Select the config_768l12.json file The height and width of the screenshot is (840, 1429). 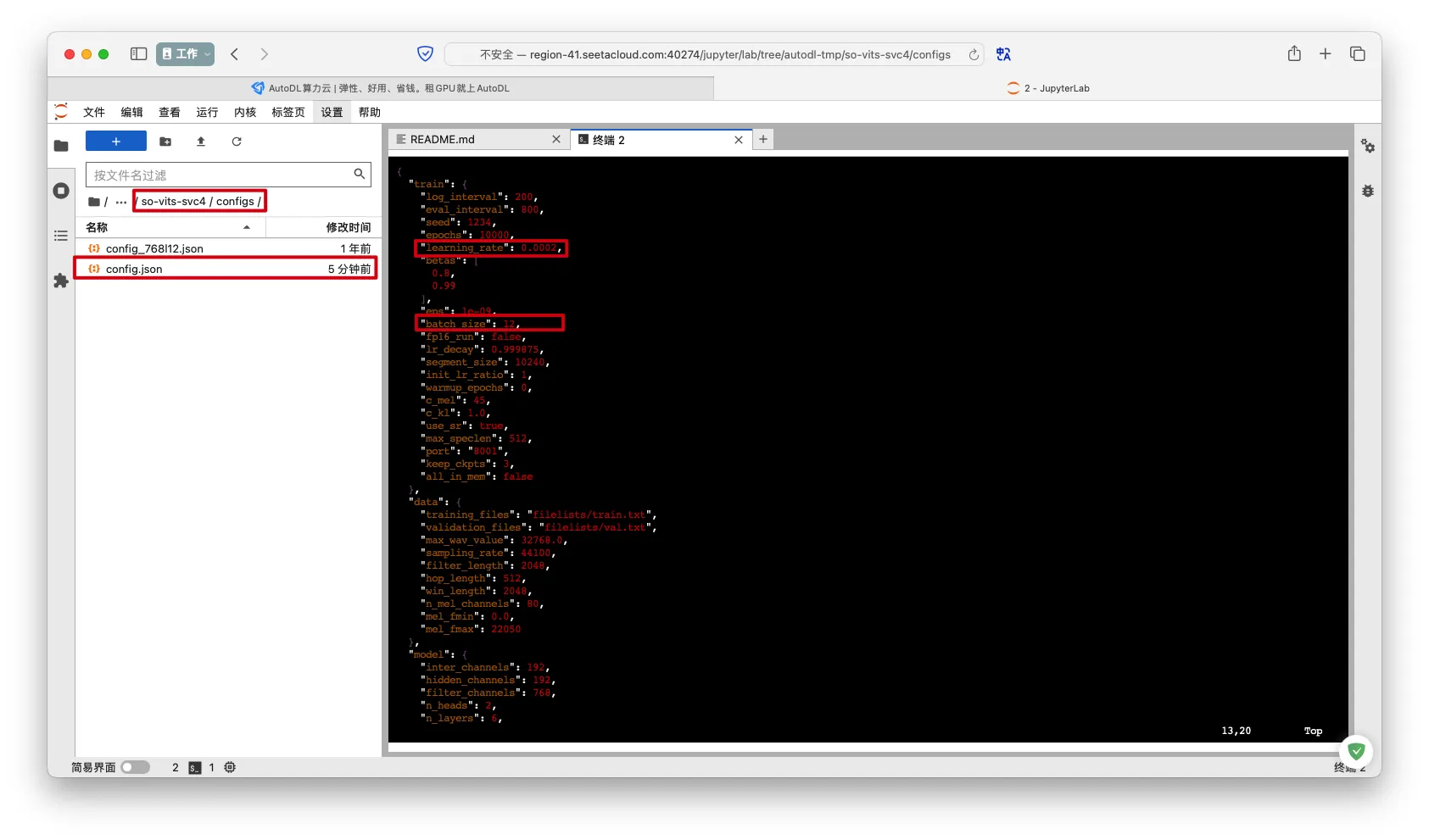pyautogui.click(x=229, y=248)
